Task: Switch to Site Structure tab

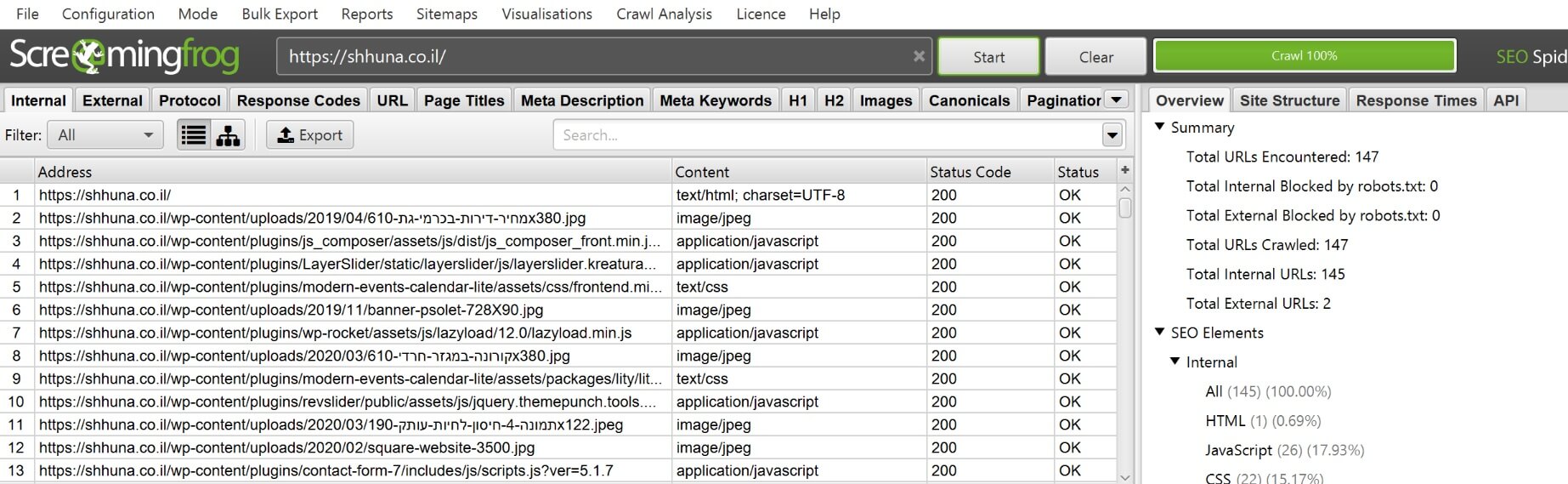Action: [x=1289, y=100]
